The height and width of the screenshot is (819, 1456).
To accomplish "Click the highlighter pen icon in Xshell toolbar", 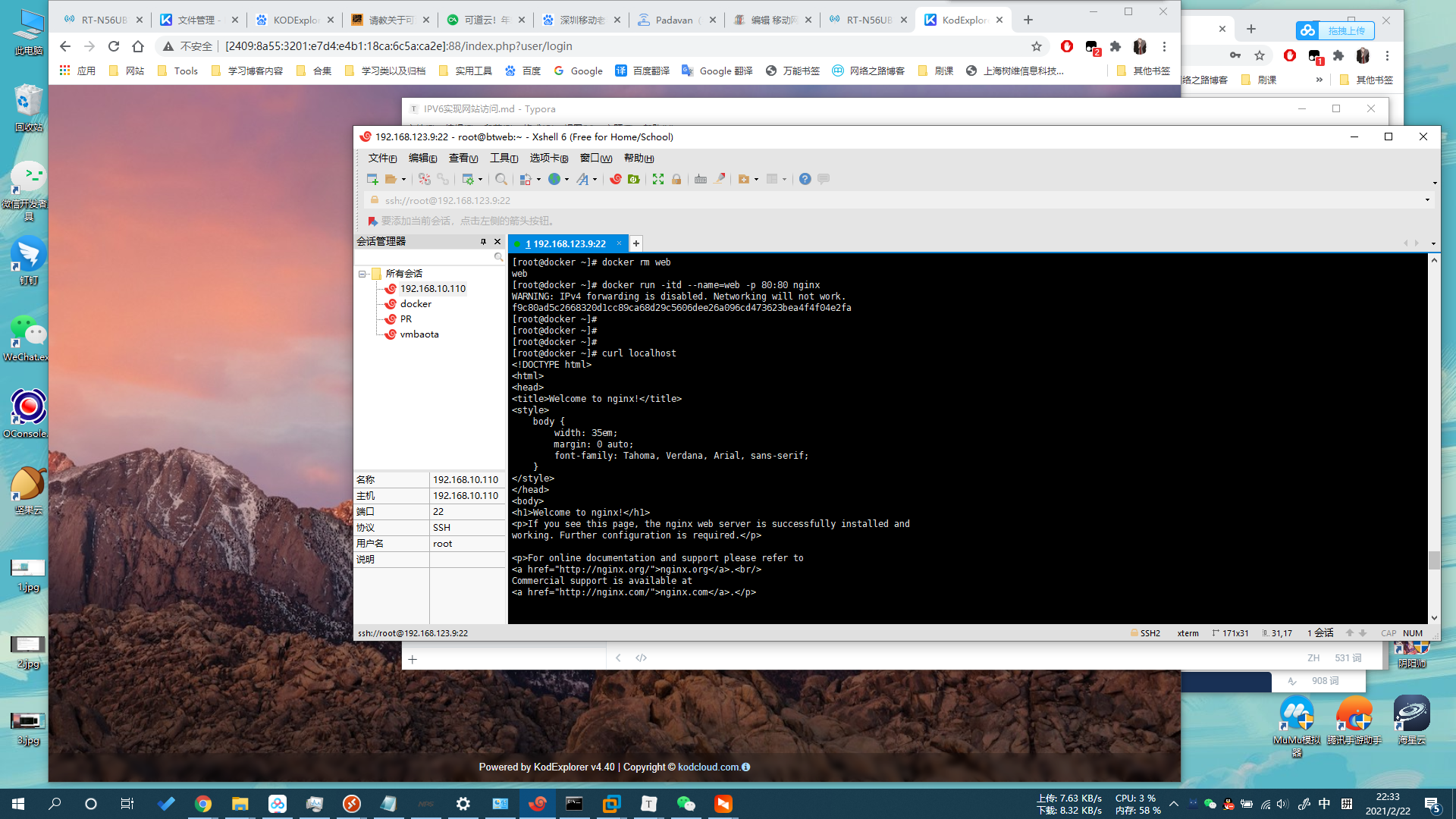I will [720, 179].
